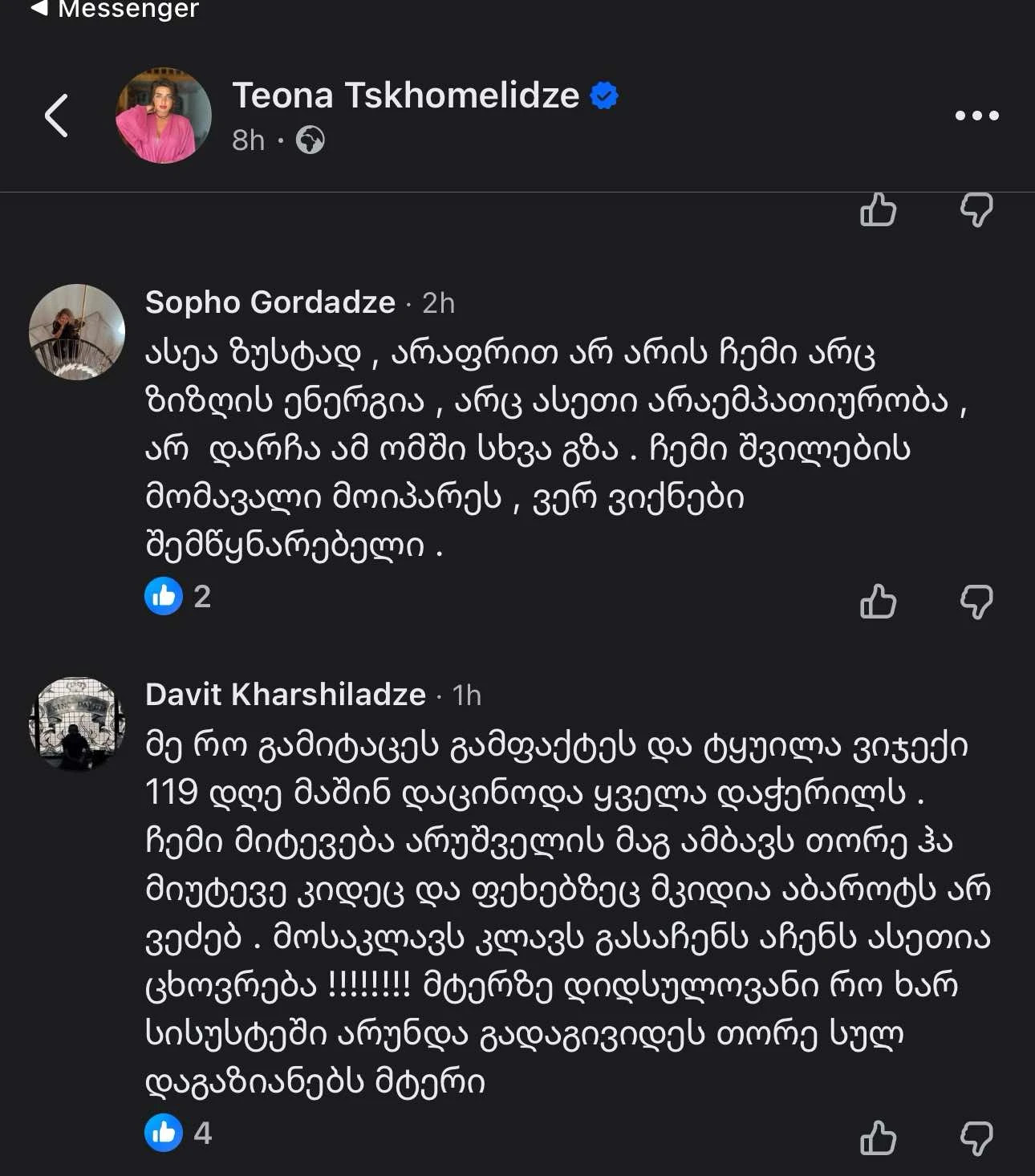Tap thumbs down on the topmost comment
The height and width of the screenshot is (1176, 1035).
[976, 210]
